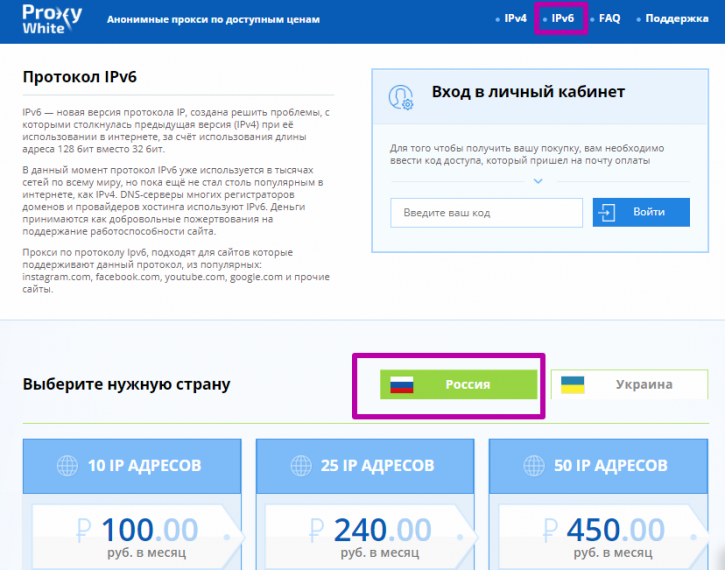Click the Войти login button
This screenshot has width=725, height=570.
641,212
